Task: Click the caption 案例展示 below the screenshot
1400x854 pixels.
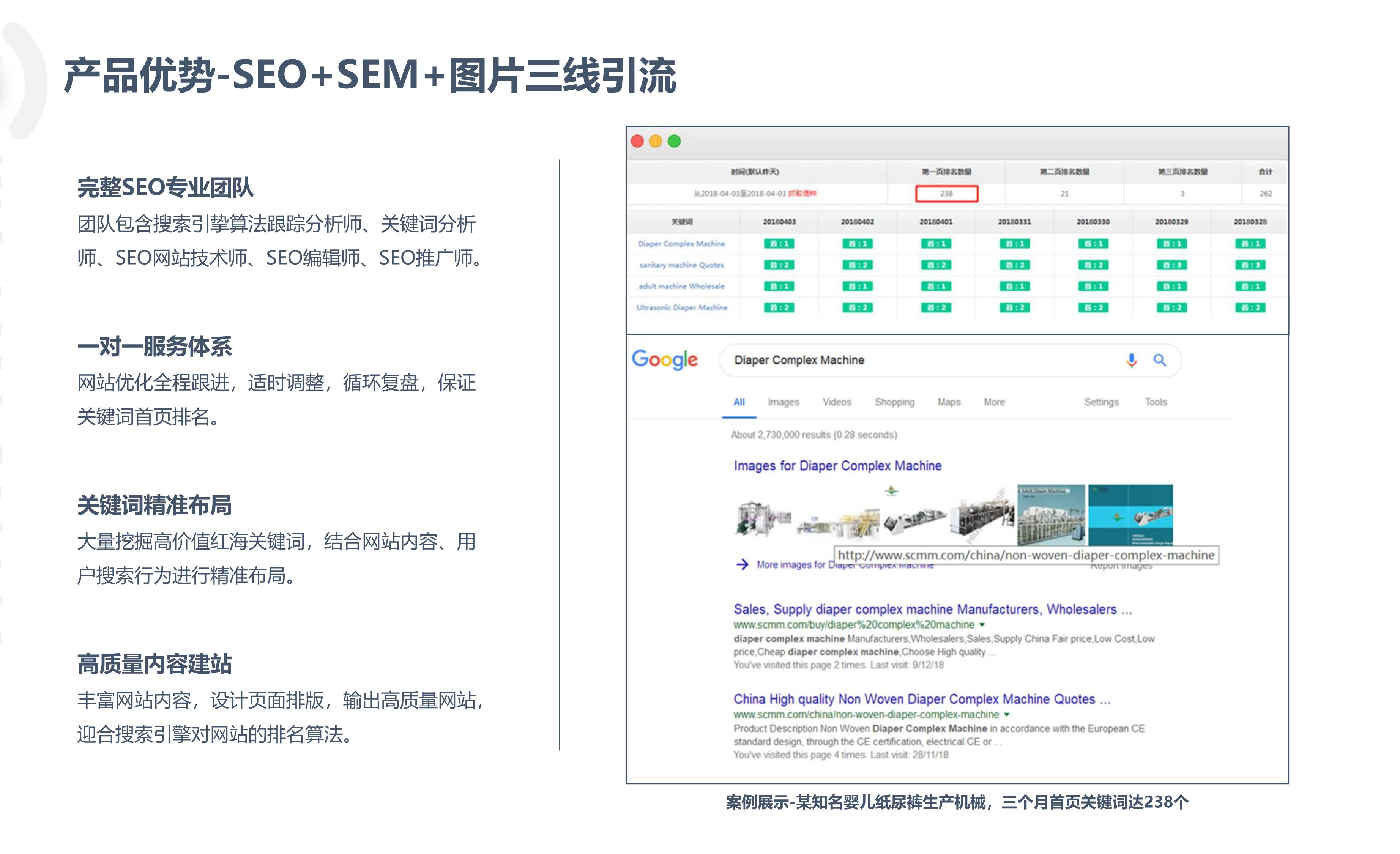Action: click(x=957, y=802)
